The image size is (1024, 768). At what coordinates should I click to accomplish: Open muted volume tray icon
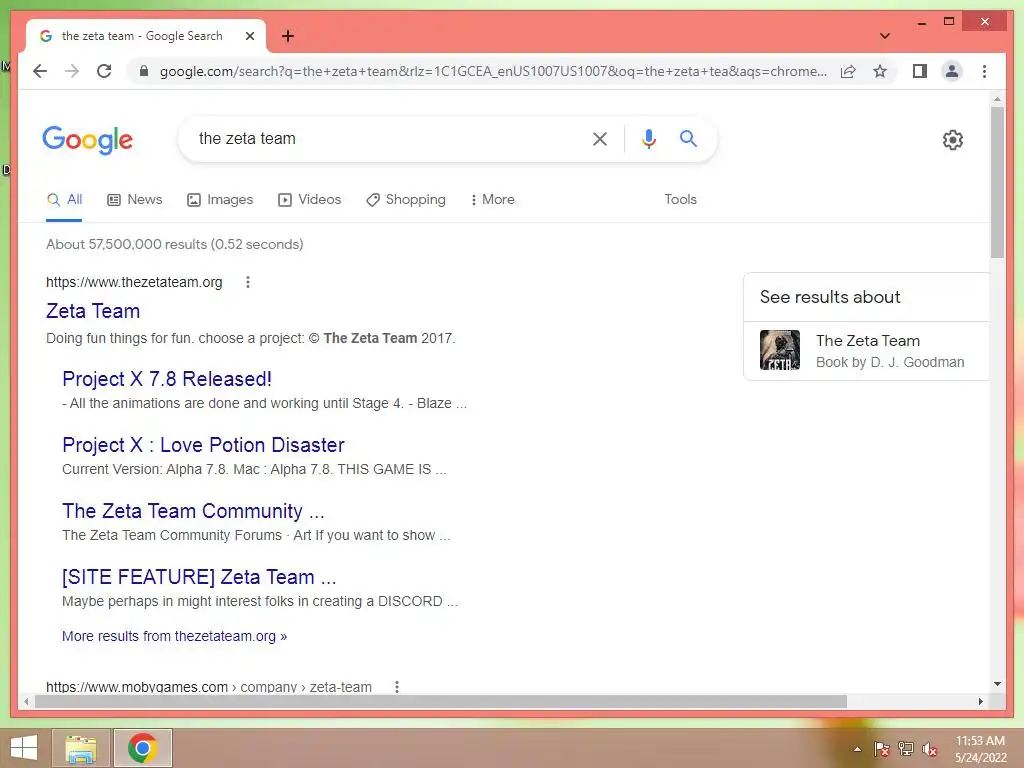930,749
